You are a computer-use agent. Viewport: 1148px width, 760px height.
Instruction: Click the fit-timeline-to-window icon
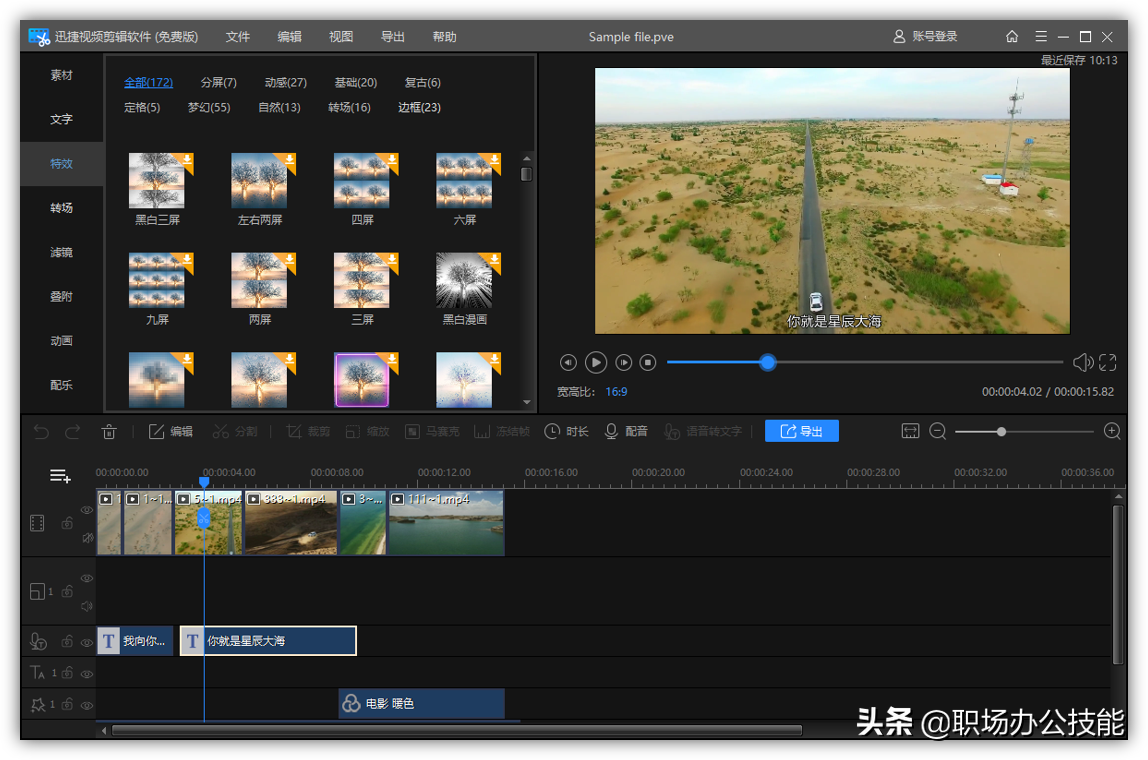coord(910,431)
